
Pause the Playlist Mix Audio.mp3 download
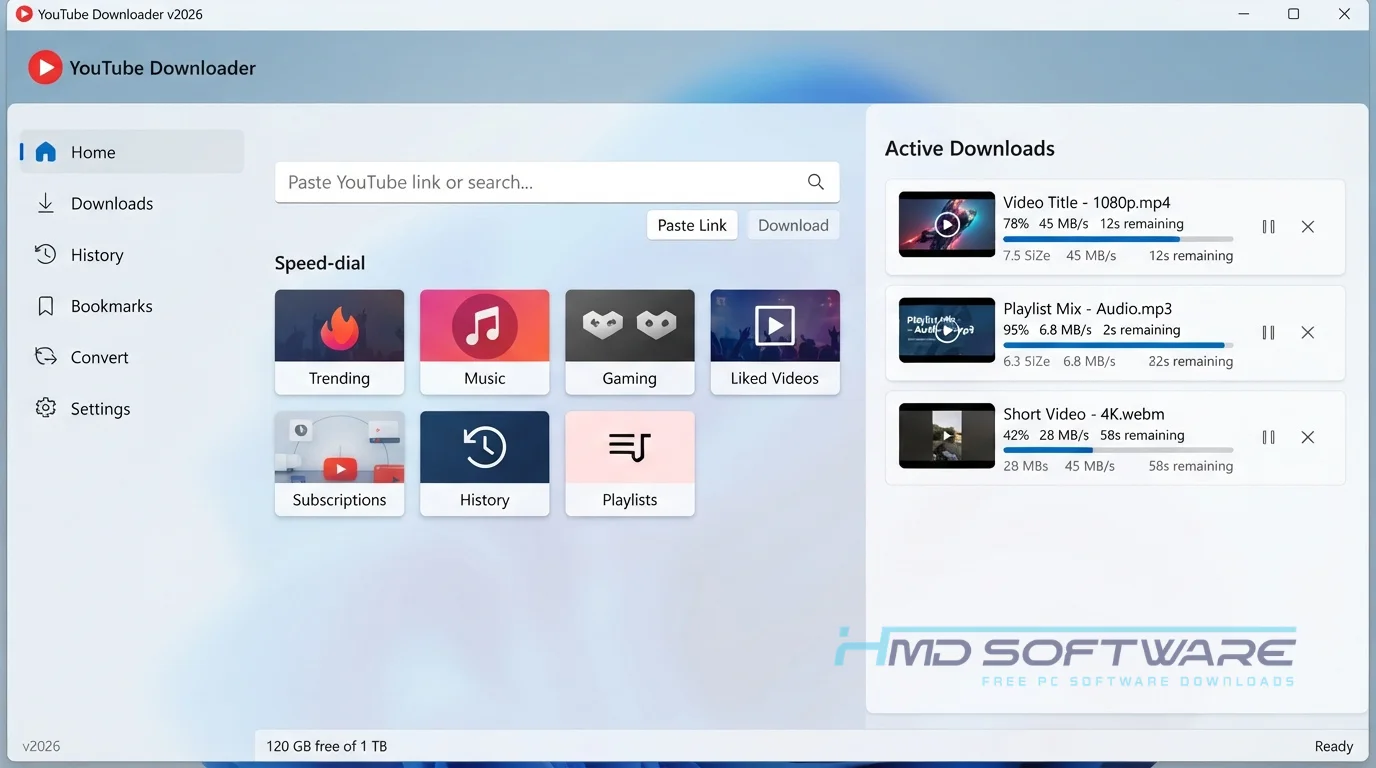1269,332
